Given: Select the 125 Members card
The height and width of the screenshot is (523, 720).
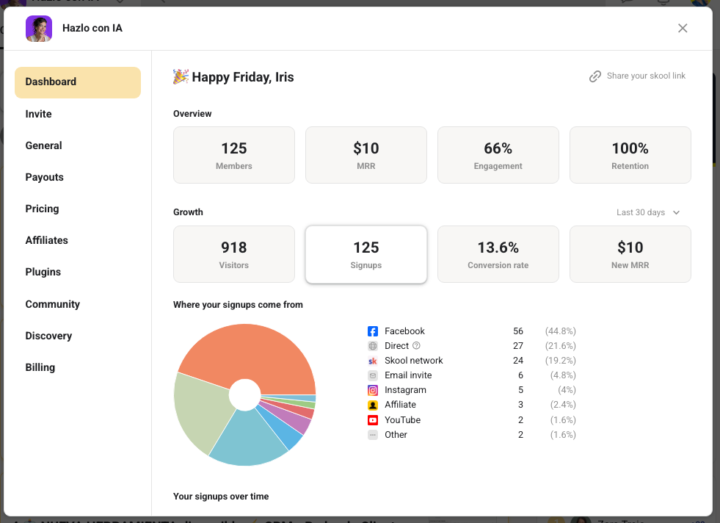Looking at the screenshot, I should 234,155.
